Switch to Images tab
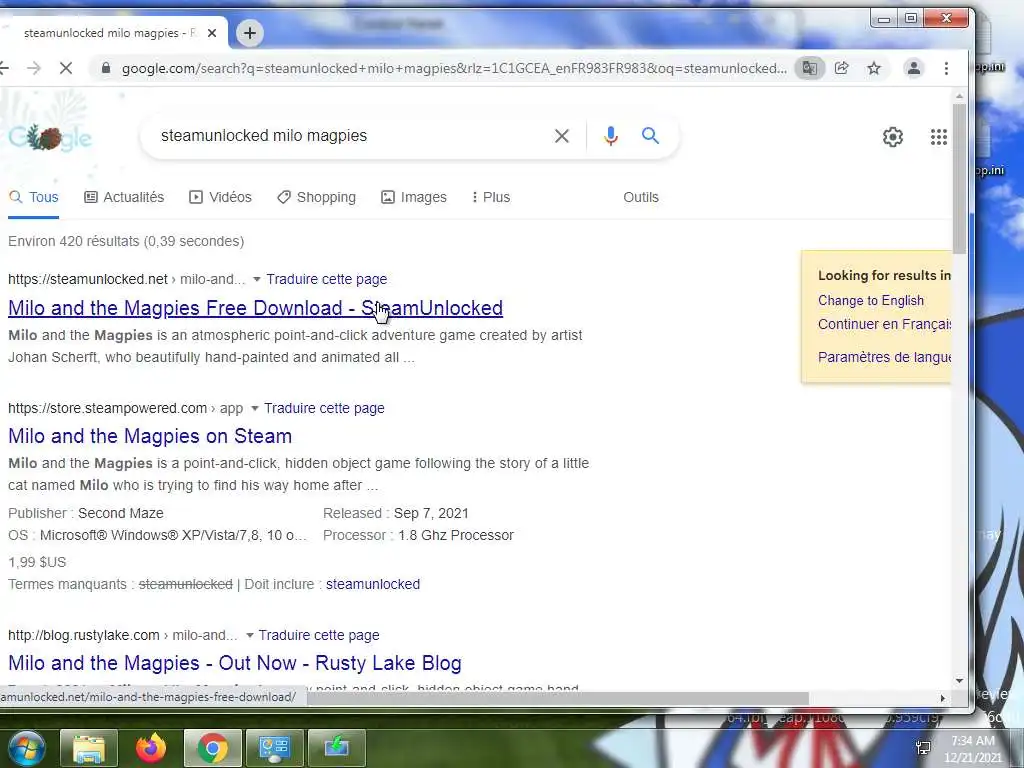The height and width of the screenshot is (768, 1024). pyautogui.click(x=414, y=197)
